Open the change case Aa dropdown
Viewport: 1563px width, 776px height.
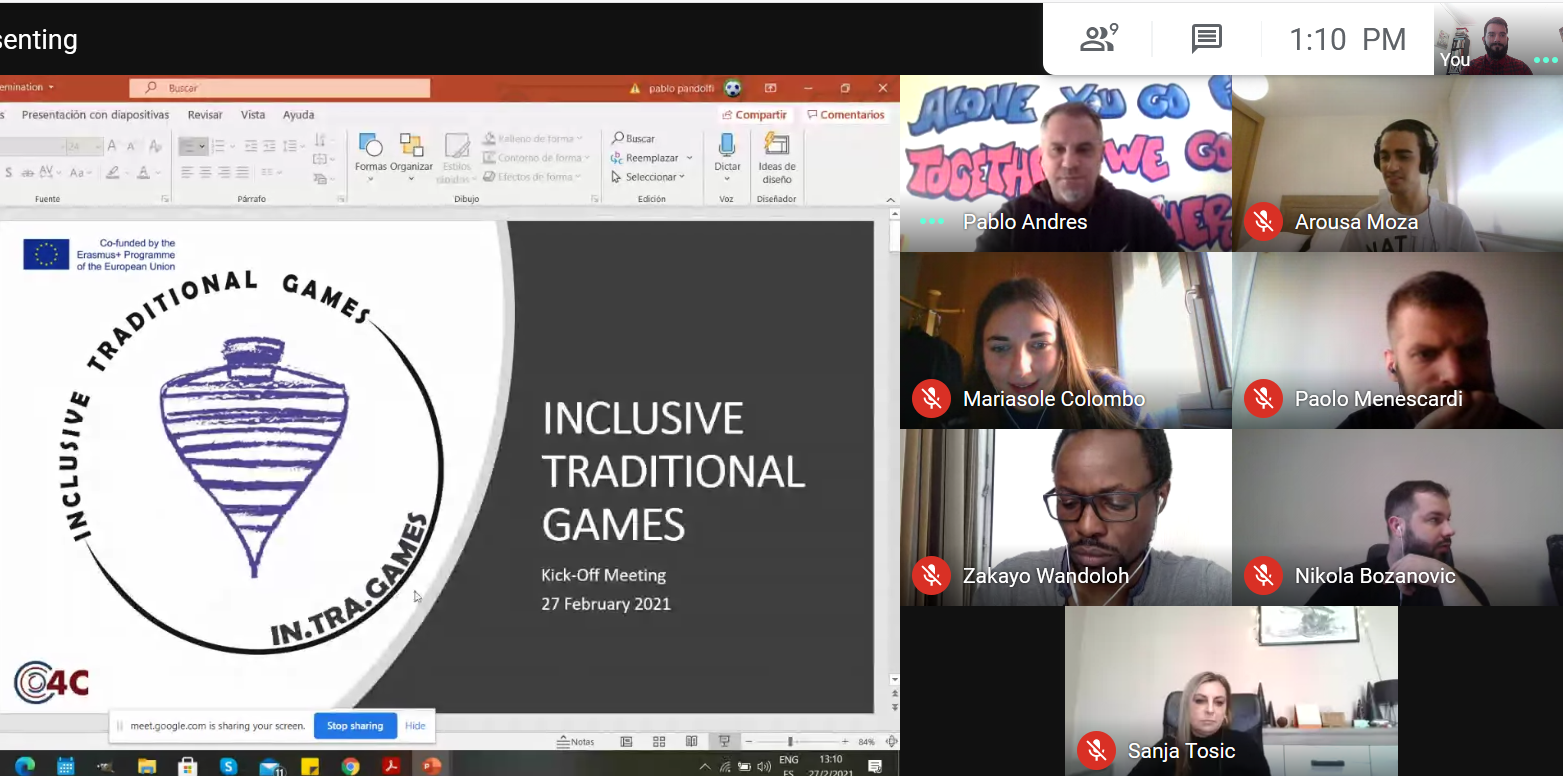(x=82, y=173)
